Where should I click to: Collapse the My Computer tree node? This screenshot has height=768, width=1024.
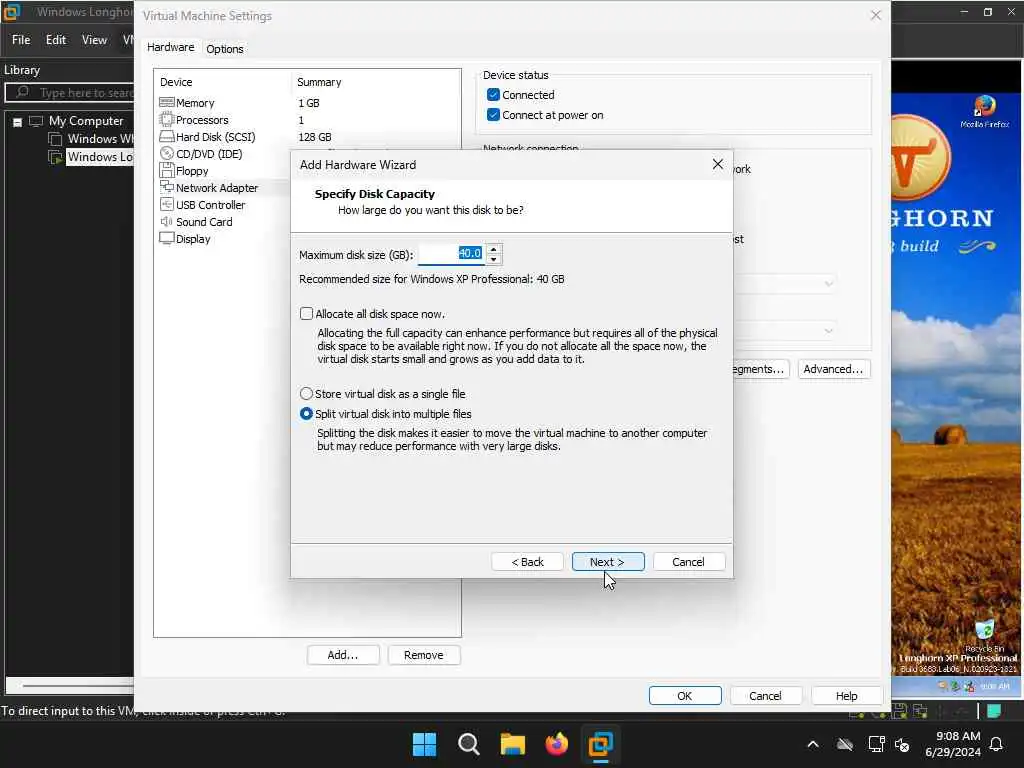tap(18, 122)
